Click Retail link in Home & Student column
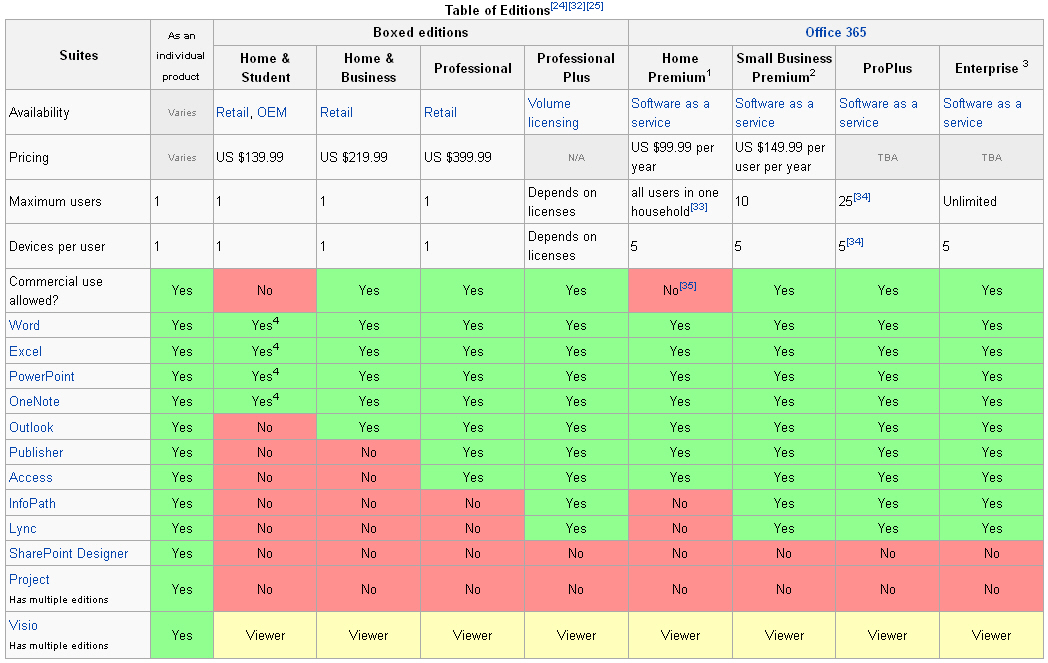 (x=232, y=112)
